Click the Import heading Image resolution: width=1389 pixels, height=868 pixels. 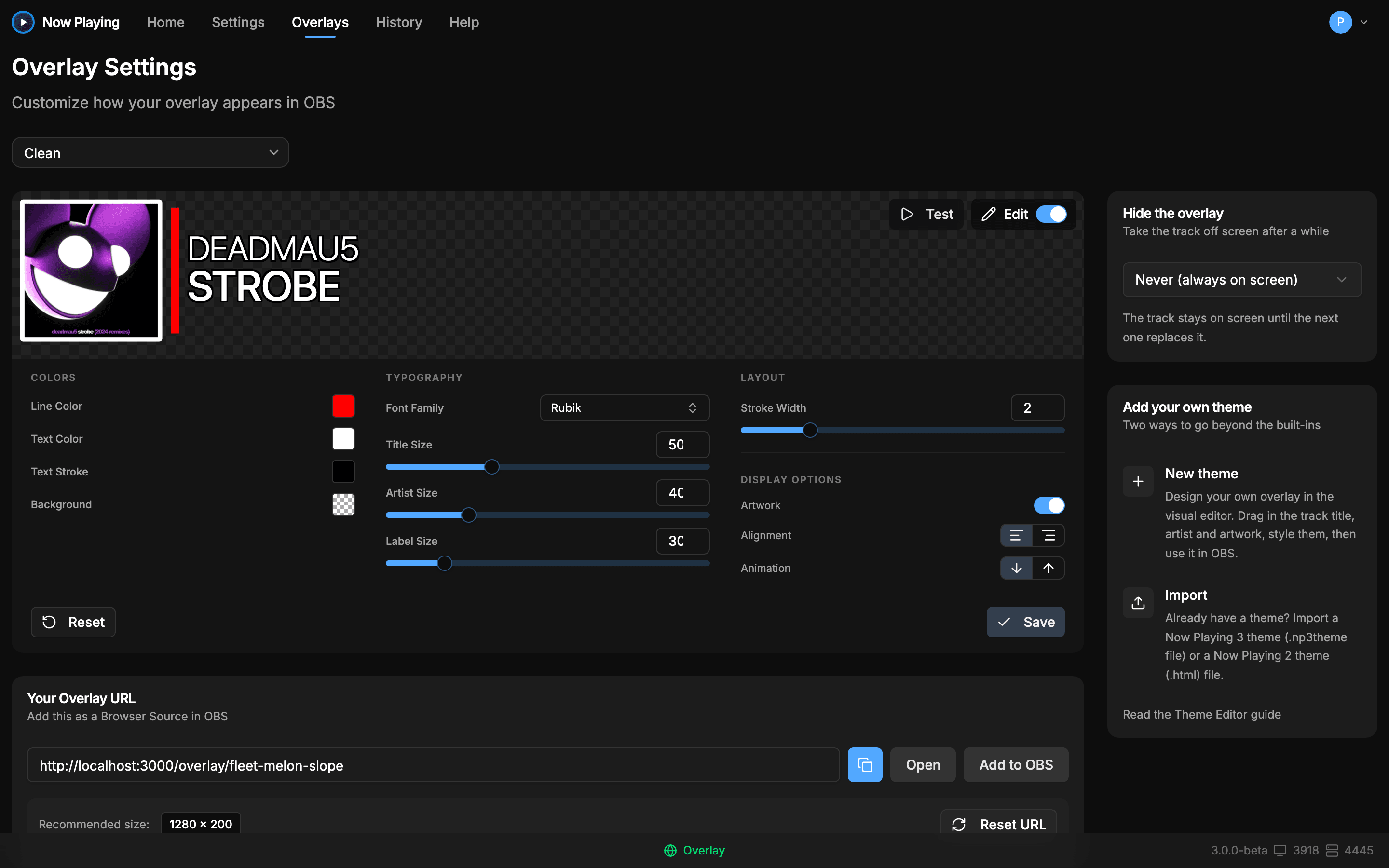click(1186, 595)
